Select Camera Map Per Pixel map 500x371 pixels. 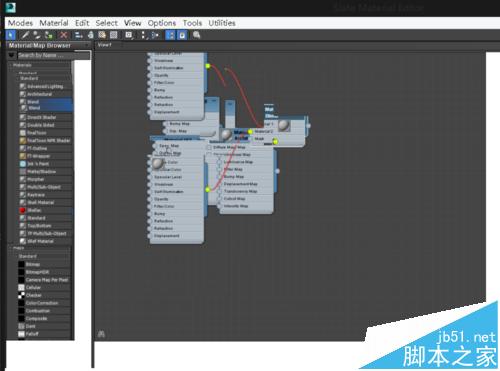click(x=44, y=280)
